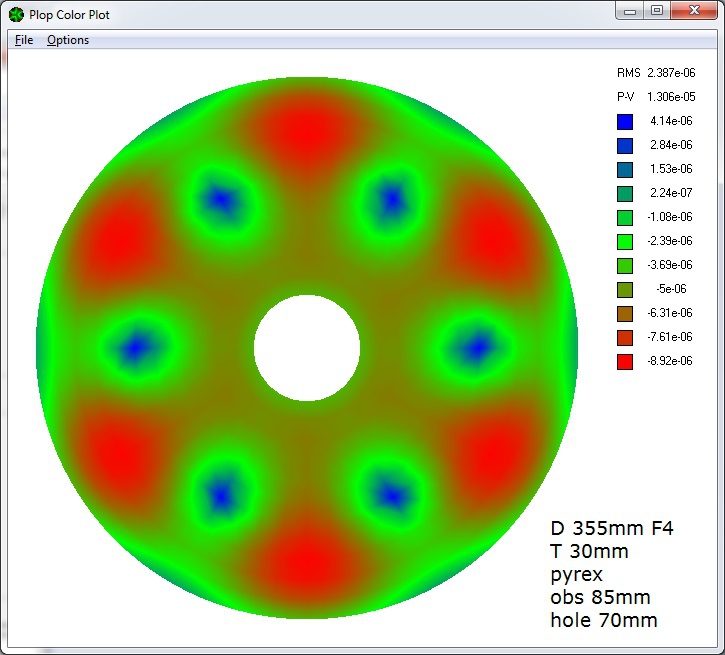This screenshot has height=655, width=725.
Task: Maximize the Plop Color Plot window
Action: (657, 11)
